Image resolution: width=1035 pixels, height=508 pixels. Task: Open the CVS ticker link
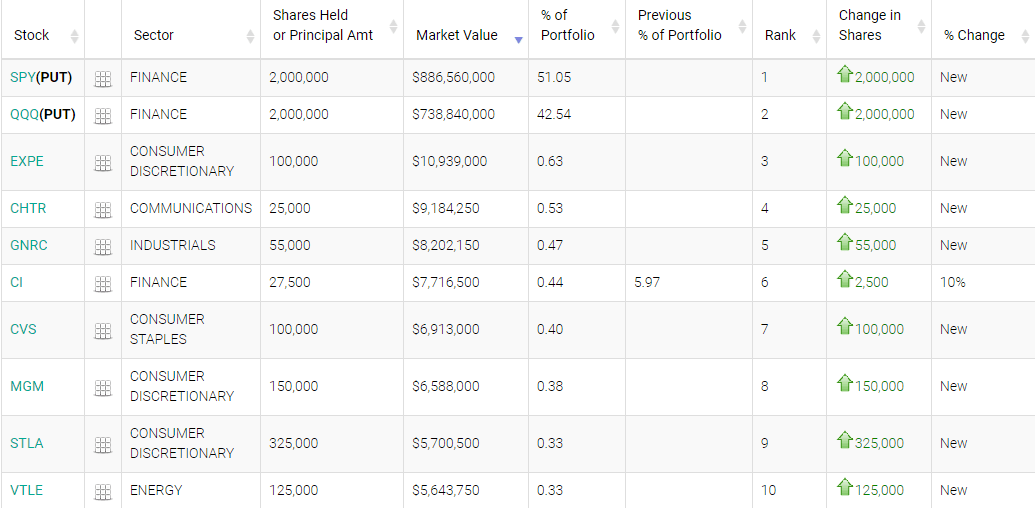pos(23,329)
